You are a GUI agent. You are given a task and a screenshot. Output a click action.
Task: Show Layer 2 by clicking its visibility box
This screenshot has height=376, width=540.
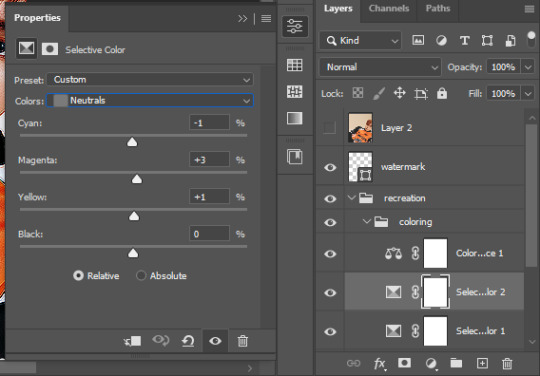click(x=330, y=127)
